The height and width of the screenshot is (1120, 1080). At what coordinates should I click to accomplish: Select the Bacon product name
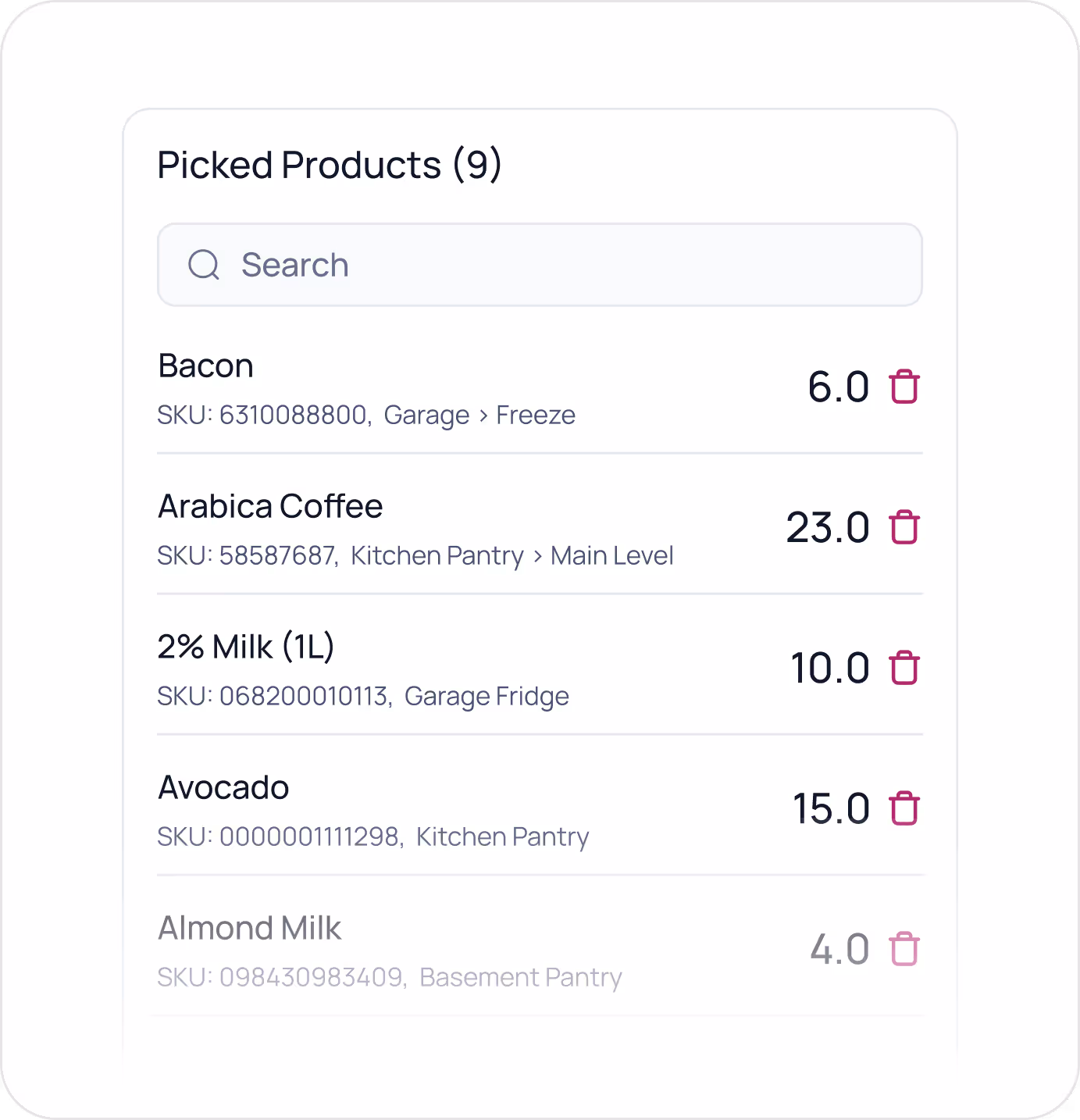click(205, 366)
